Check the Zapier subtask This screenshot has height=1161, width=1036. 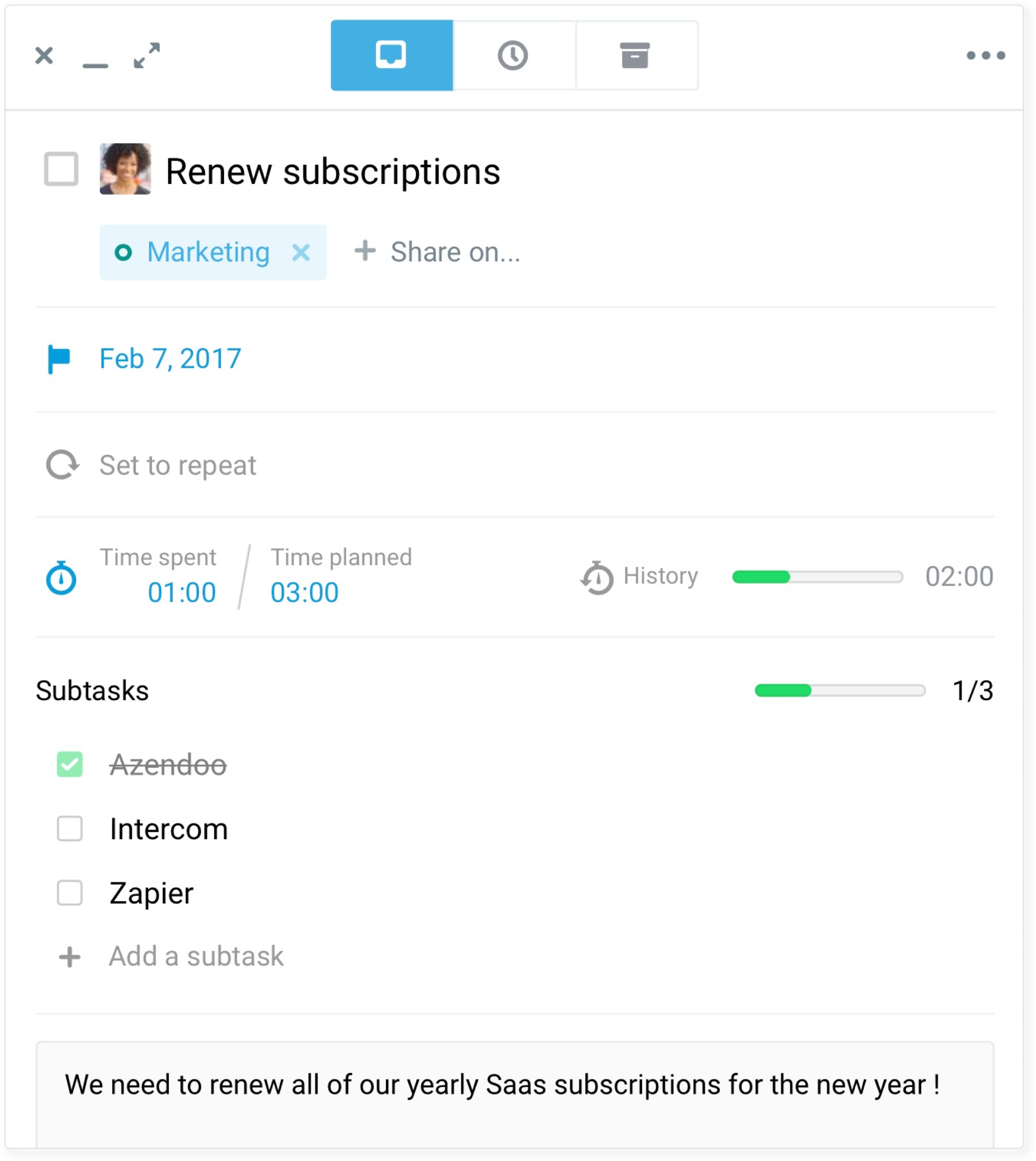70,893
